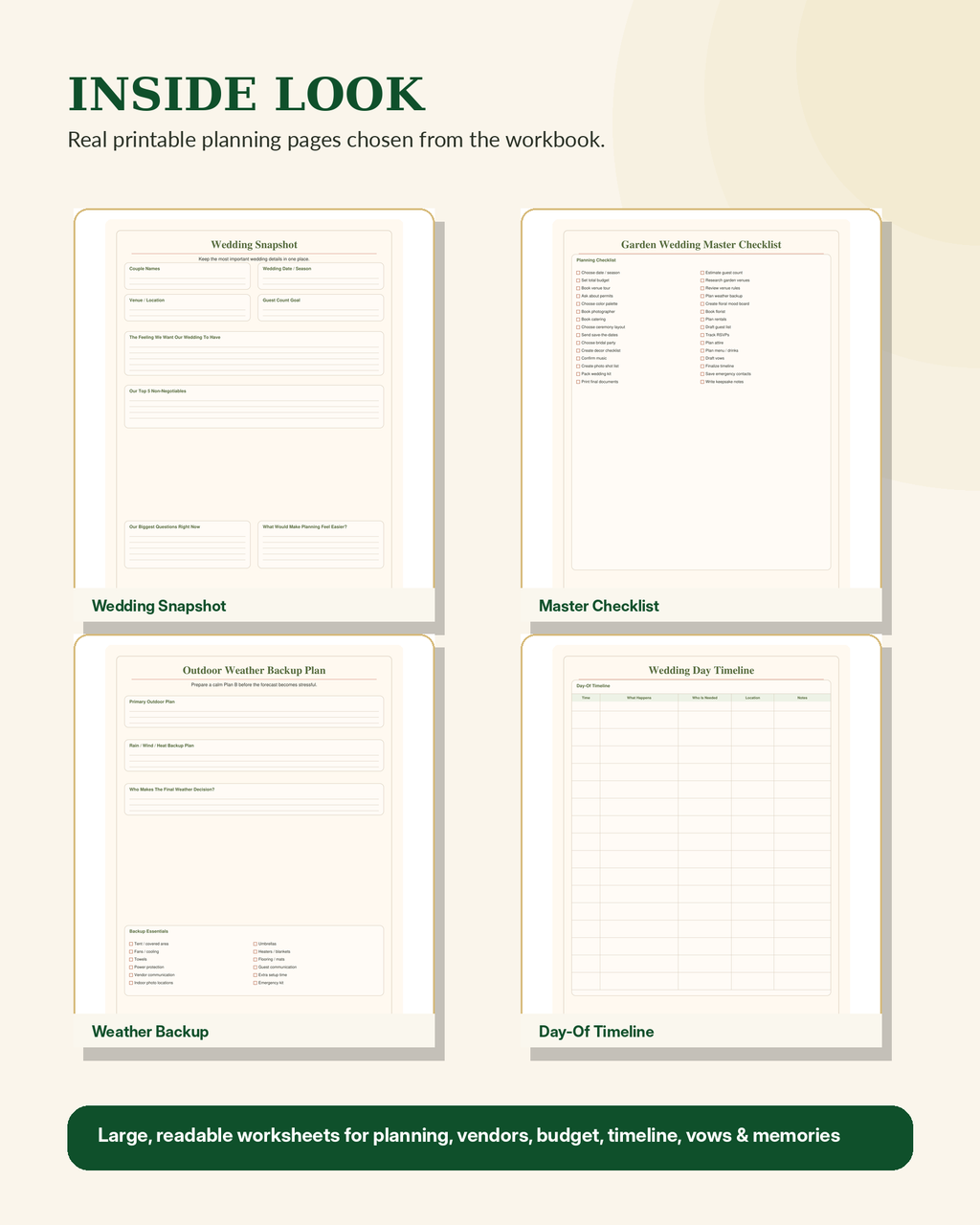Click 'The Feeling We Want' writing box
Screen dimensions: 980x1225
255,353
